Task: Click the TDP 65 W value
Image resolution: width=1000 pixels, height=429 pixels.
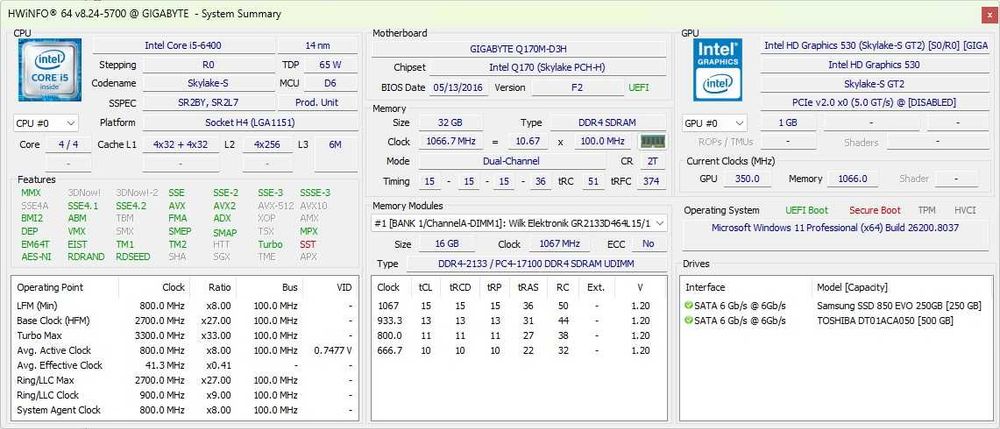Action: [330, 64]
